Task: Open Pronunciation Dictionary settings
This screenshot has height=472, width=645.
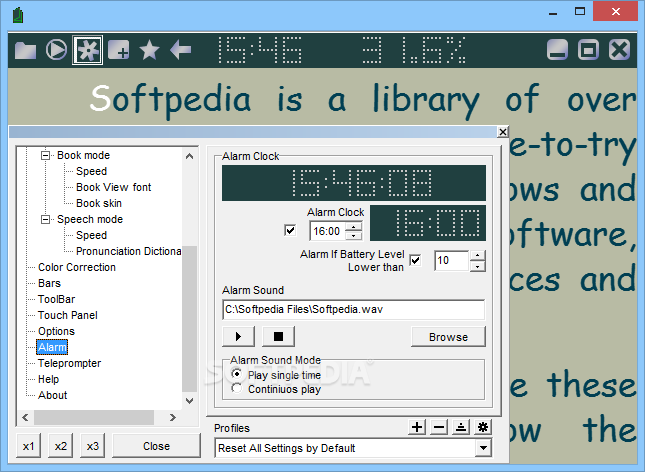Action: click(x=128, y=251)
